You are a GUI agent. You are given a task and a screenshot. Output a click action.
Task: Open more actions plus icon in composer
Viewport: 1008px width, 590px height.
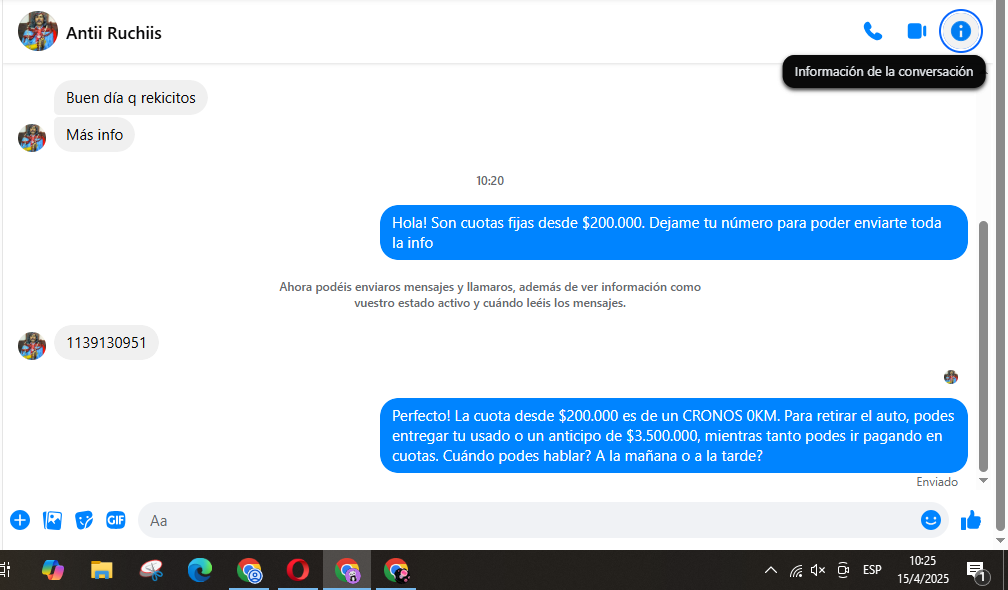coord(20,520)
